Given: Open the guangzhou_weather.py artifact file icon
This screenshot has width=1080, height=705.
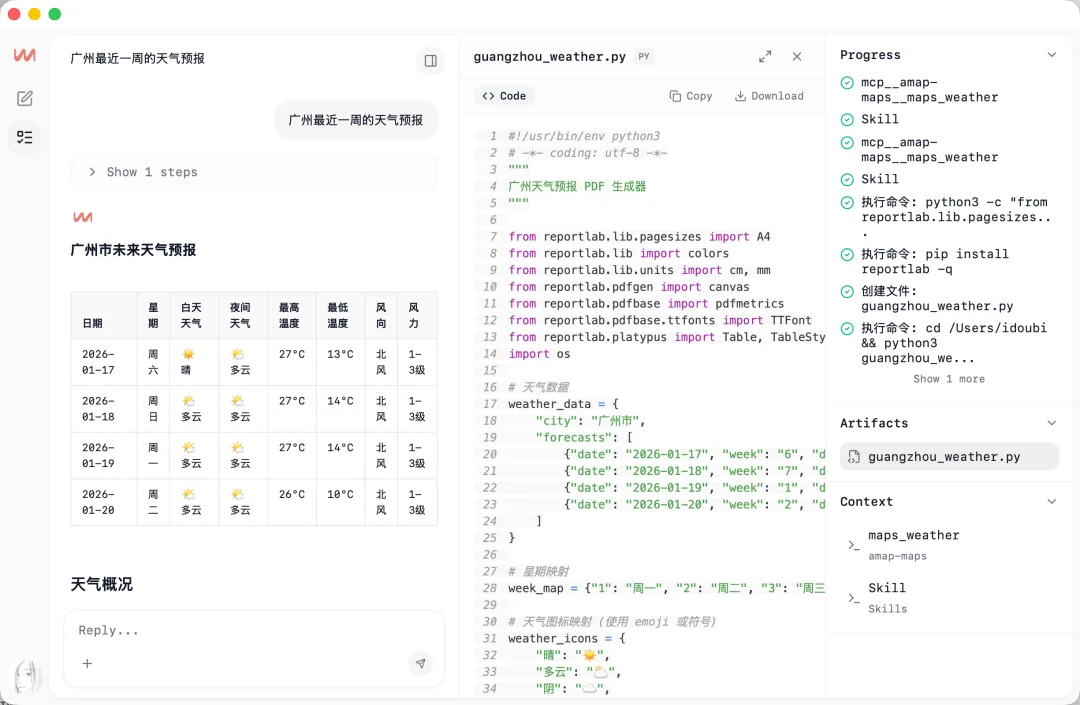Looking at the screenshot, I should tap(855, 456).
